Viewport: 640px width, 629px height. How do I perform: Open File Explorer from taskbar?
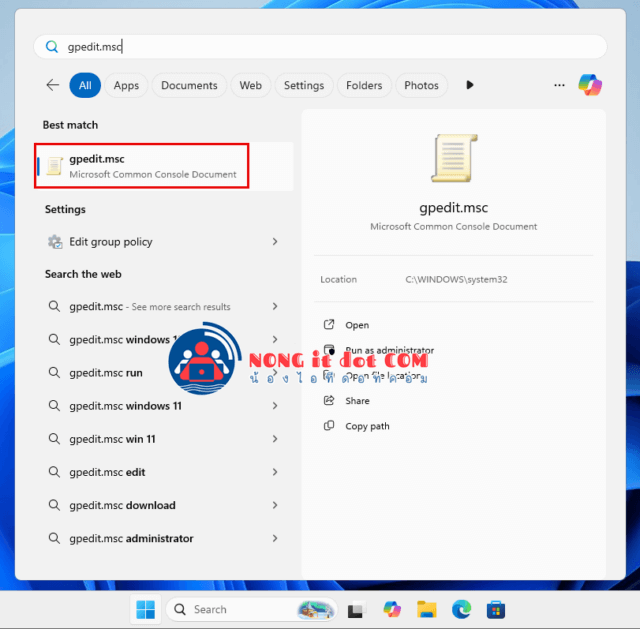point(427,609)
